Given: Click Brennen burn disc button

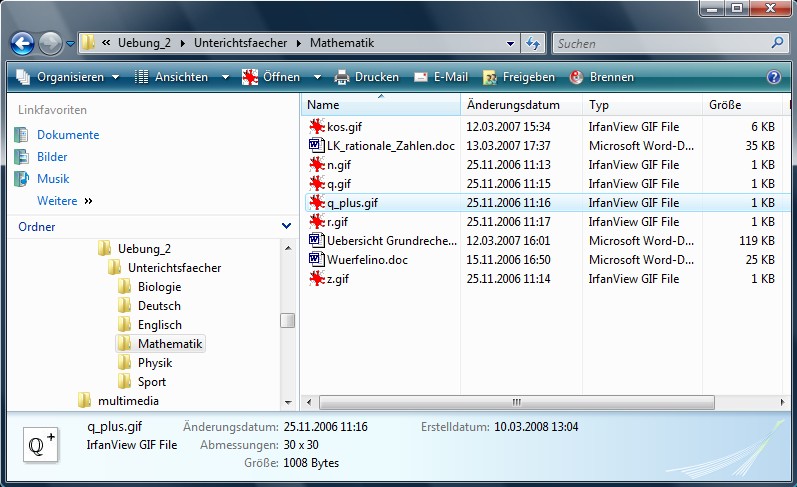Looking at the screenshot, I should pyautogui.click(x=602, y=77).
